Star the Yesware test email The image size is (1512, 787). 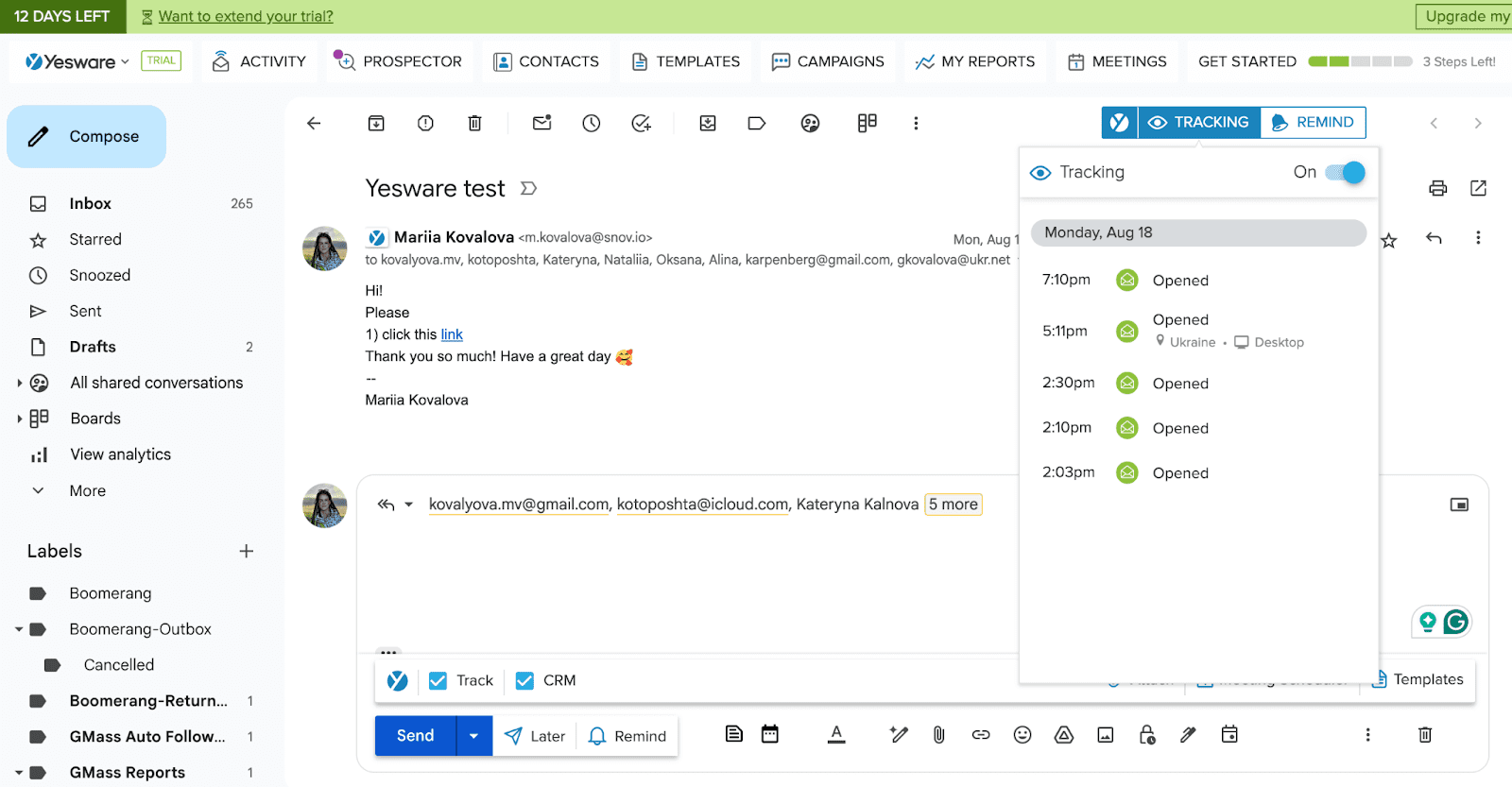1389,240
